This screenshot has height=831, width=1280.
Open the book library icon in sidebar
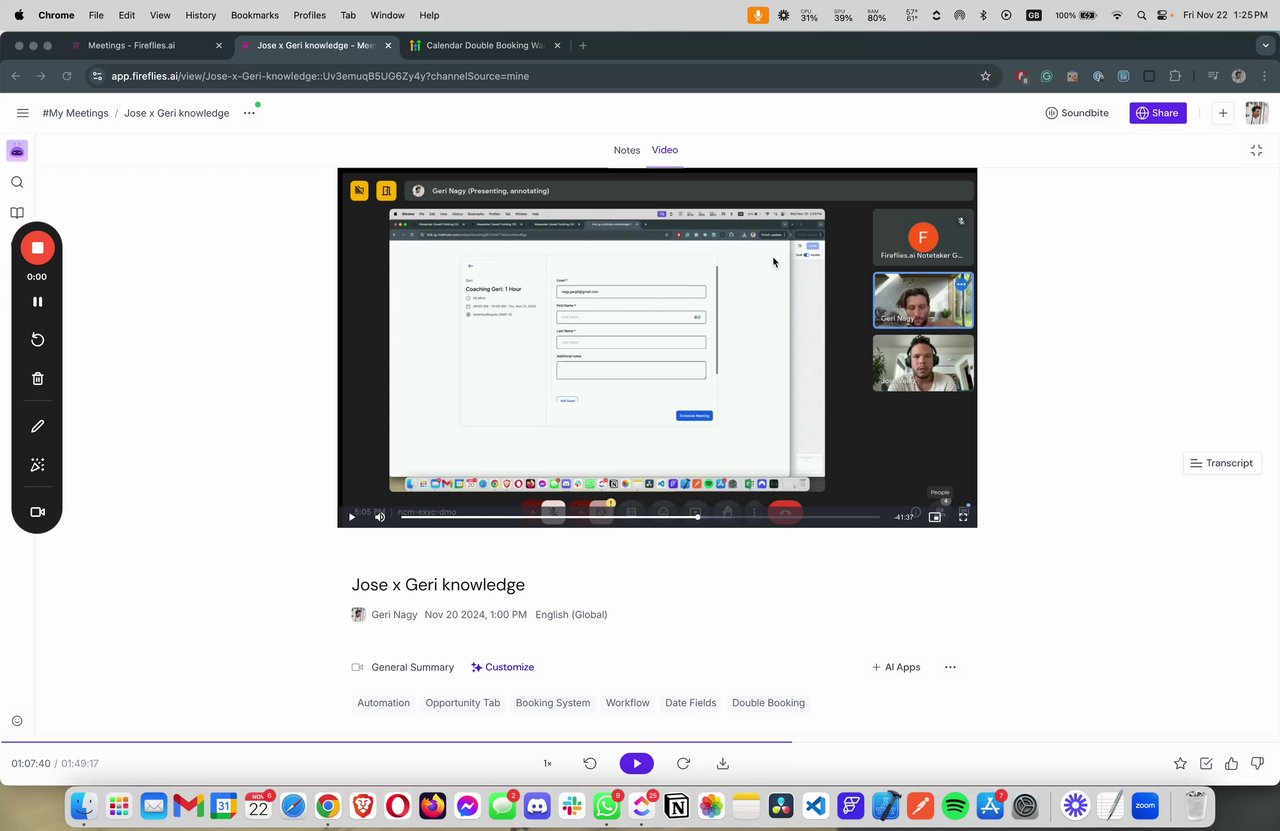(17, 213)
